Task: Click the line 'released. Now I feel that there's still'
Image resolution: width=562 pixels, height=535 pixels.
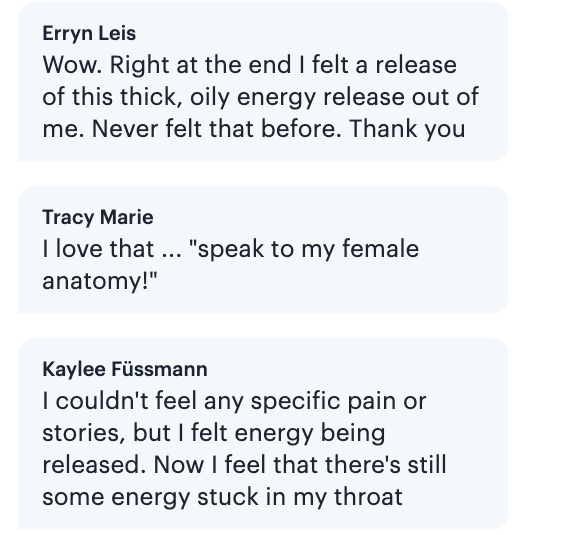Action: tap(244, 464)
